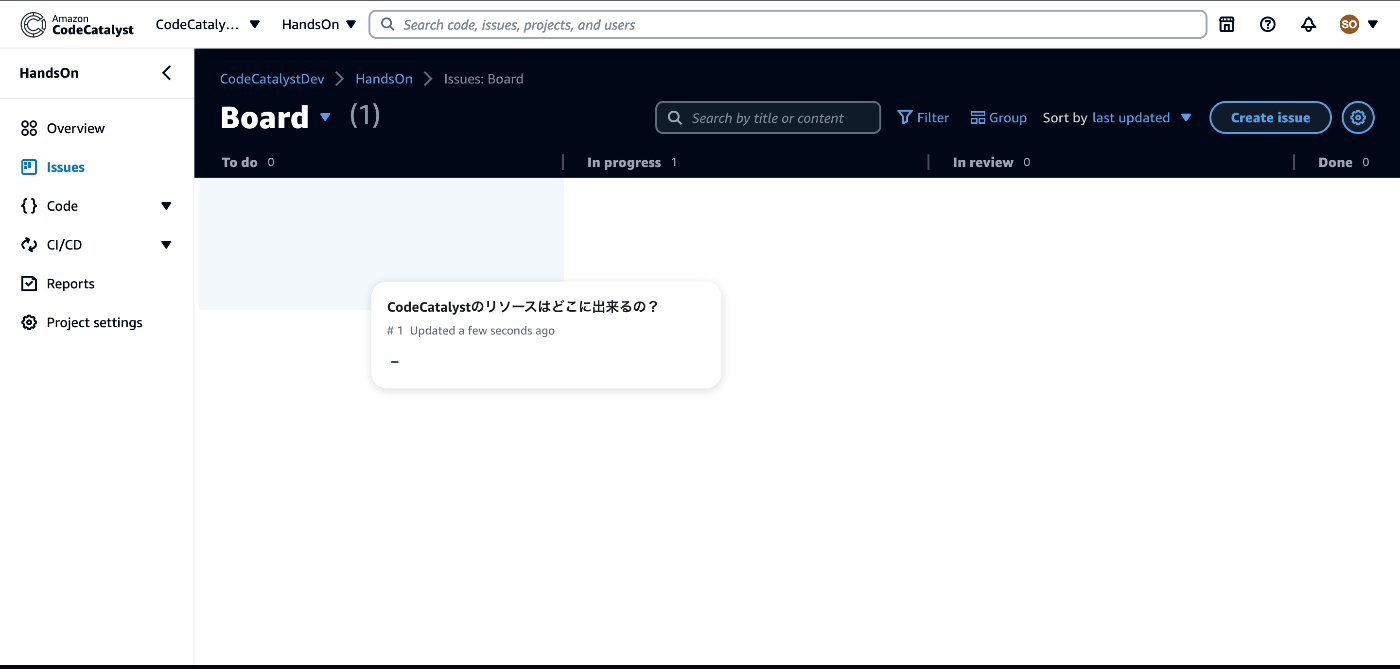Click the In progress column header

click(624, 162)
